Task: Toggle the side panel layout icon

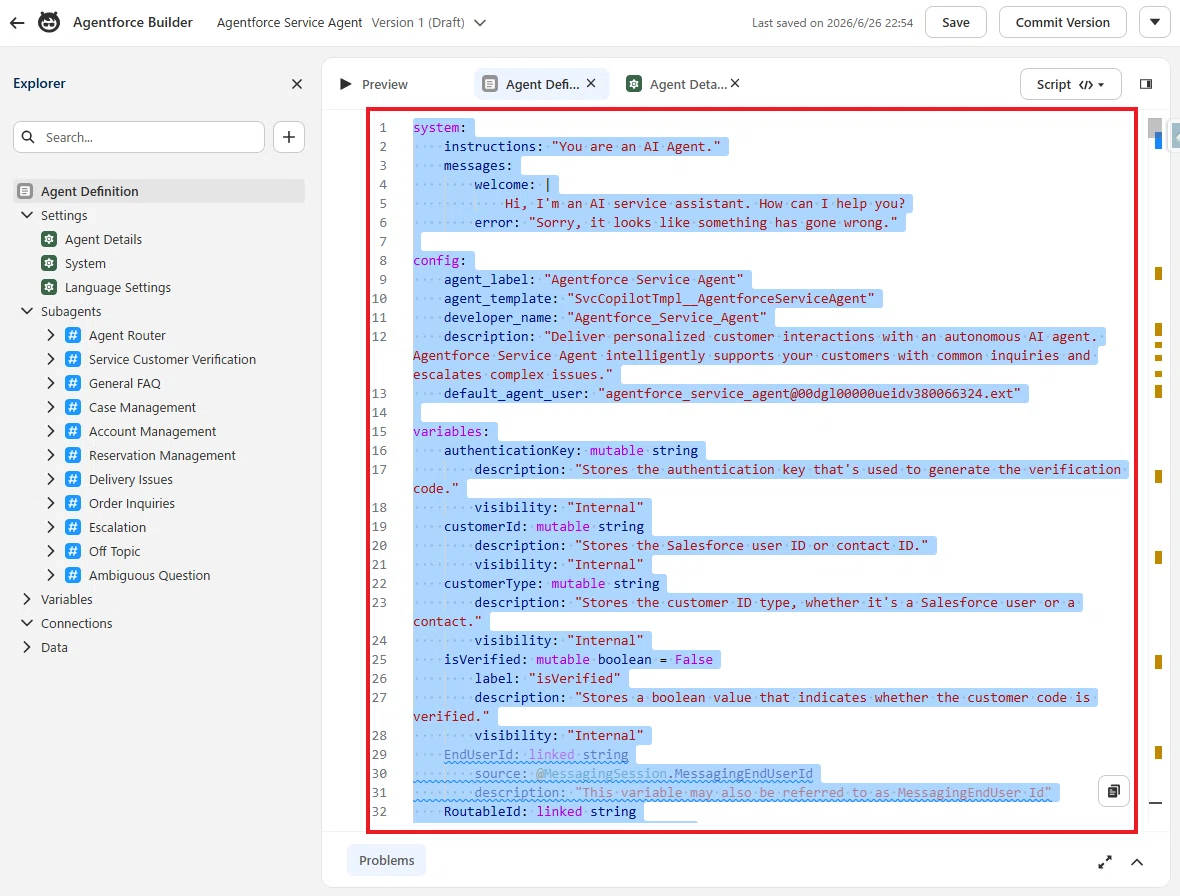Action: pyautogui.click(x=1146, y=84)
